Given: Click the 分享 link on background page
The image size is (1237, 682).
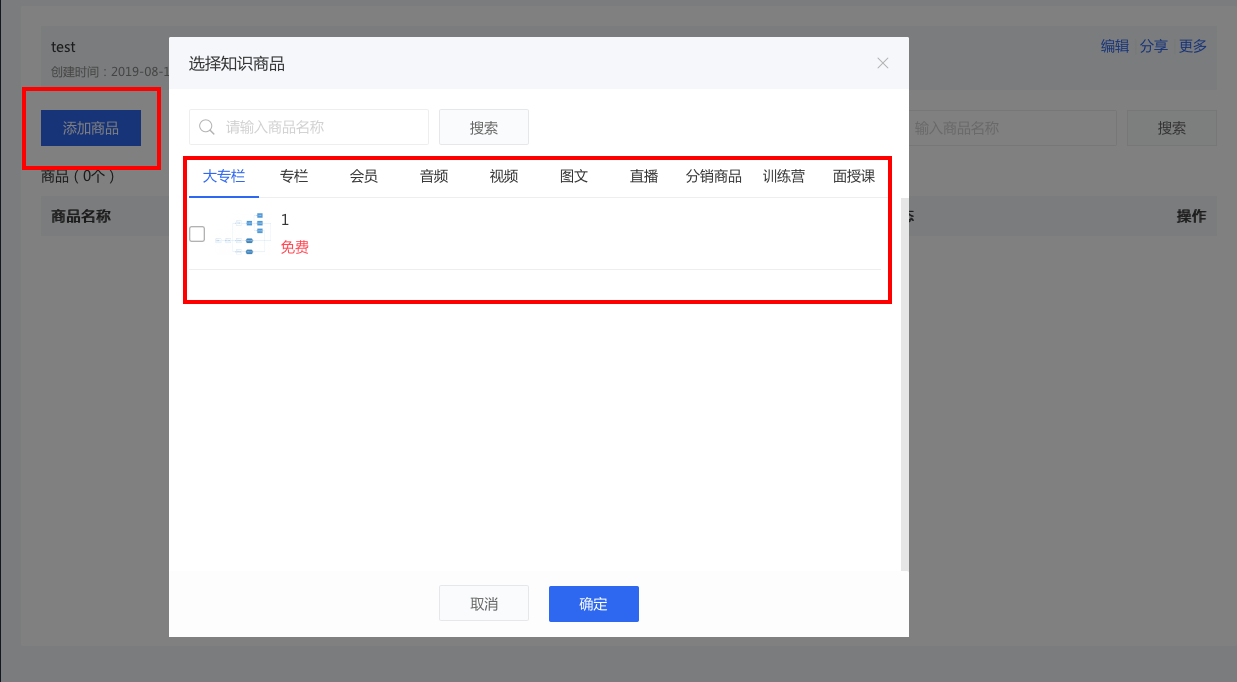Looking at the screenshot, I should coord(1154,45).
